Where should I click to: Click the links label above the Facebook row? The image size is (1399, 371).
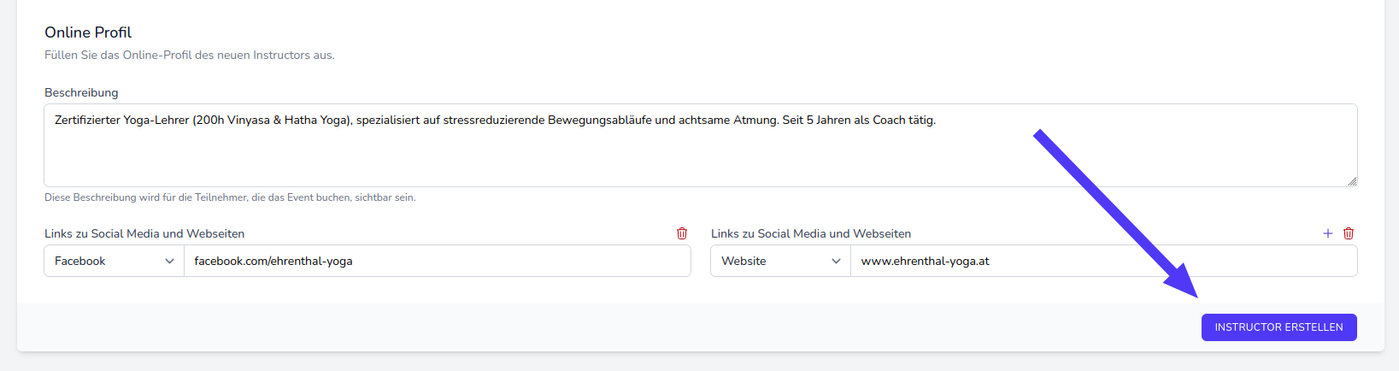tap(145, 234)
